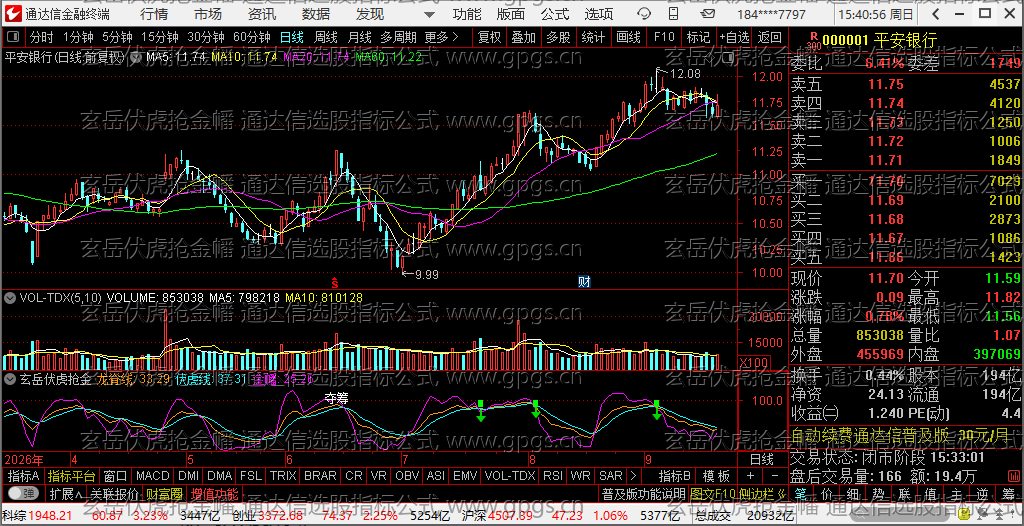This screenshot has width=1024, height=526.
Task: Expand the 扩展 panel
Action: click(66, 493)
